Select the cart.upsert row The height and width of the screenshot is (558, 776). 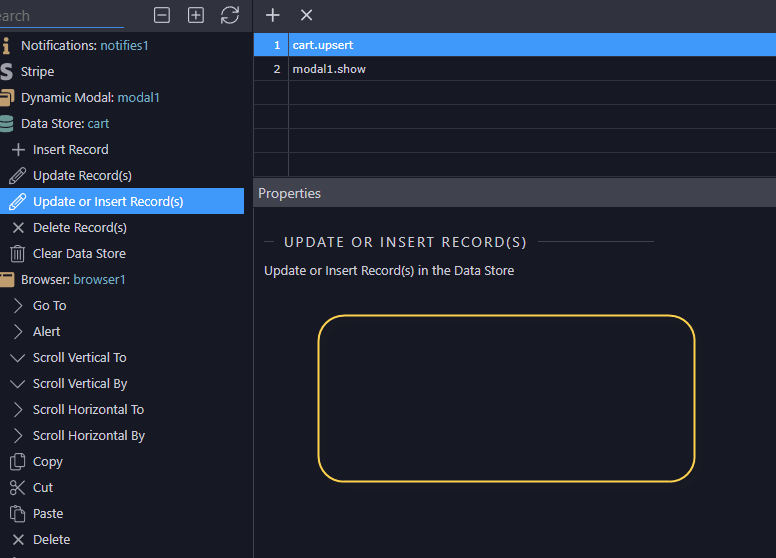[515, 45]
